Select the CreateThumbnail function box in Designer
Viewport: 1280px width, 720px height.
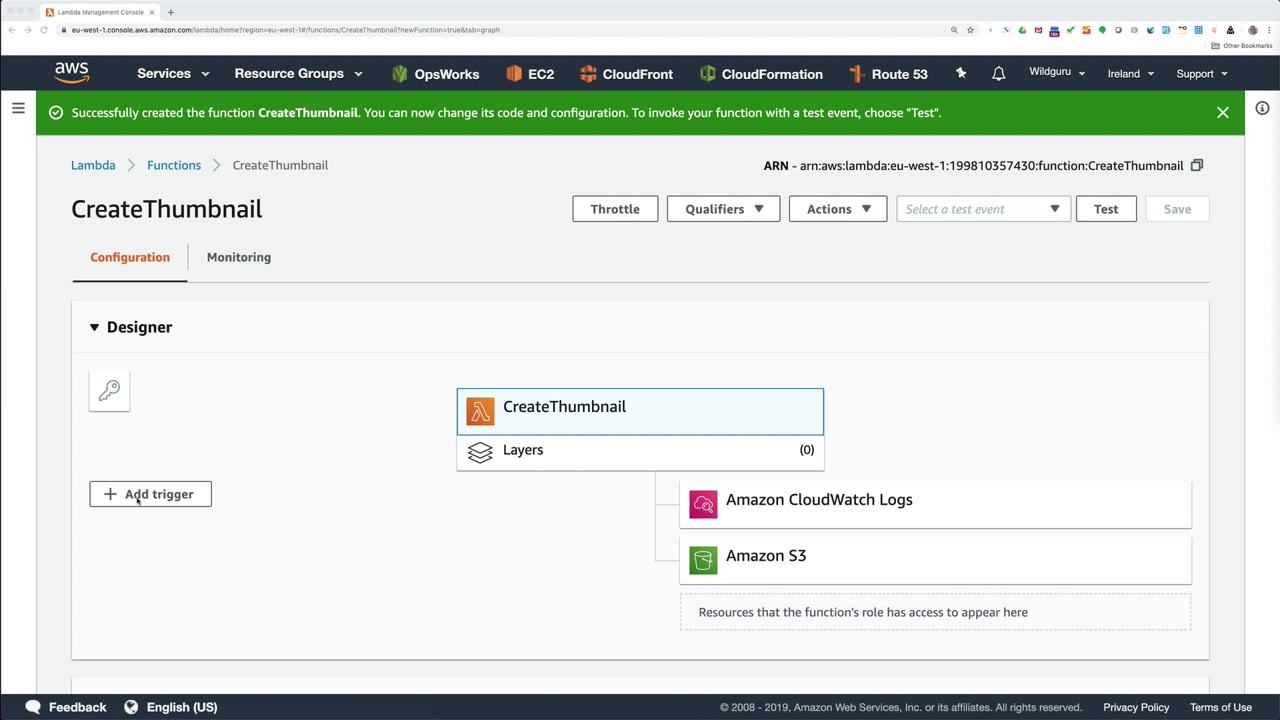(640, 411)
